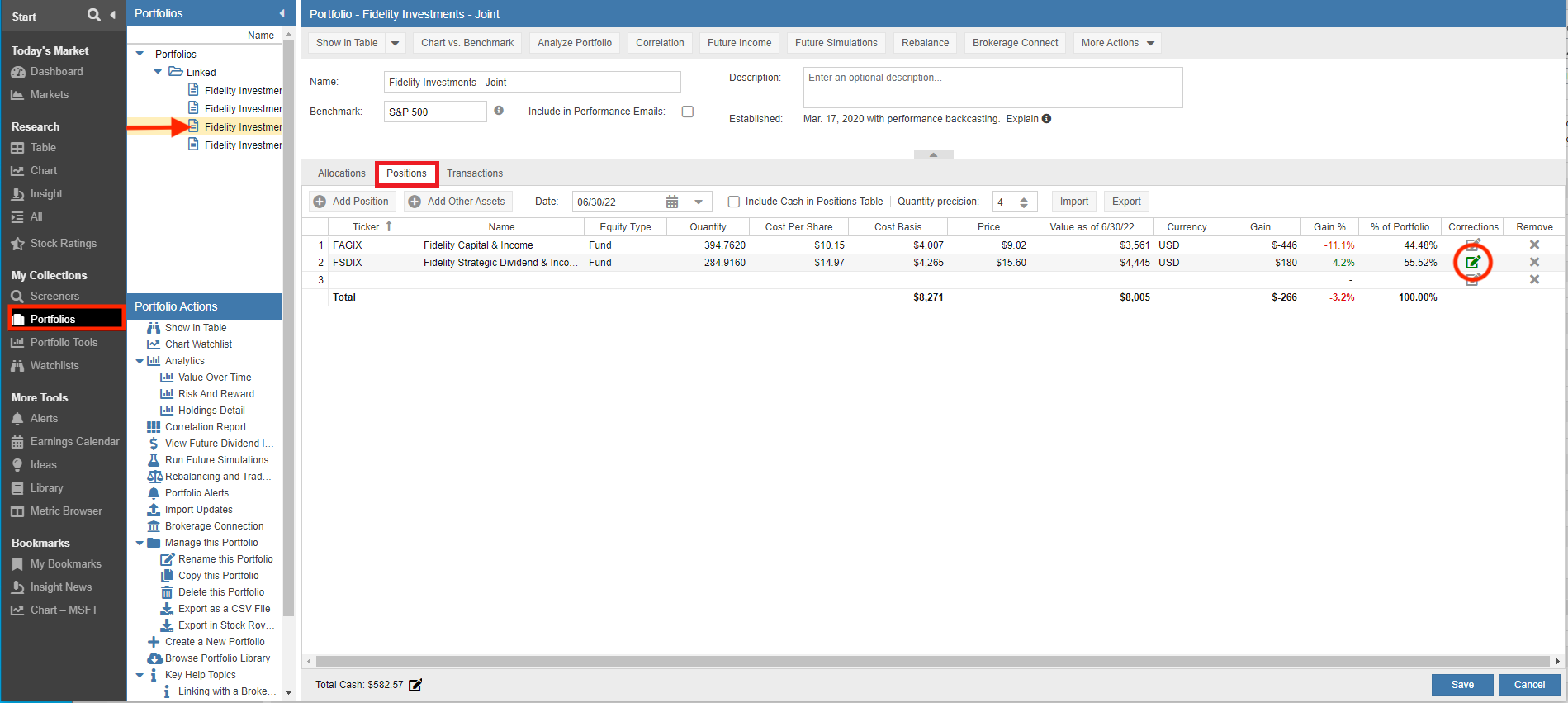Open Show in Table portfolio action
The height and width of the screenshot is (703, 1568).
pos(187,328)
